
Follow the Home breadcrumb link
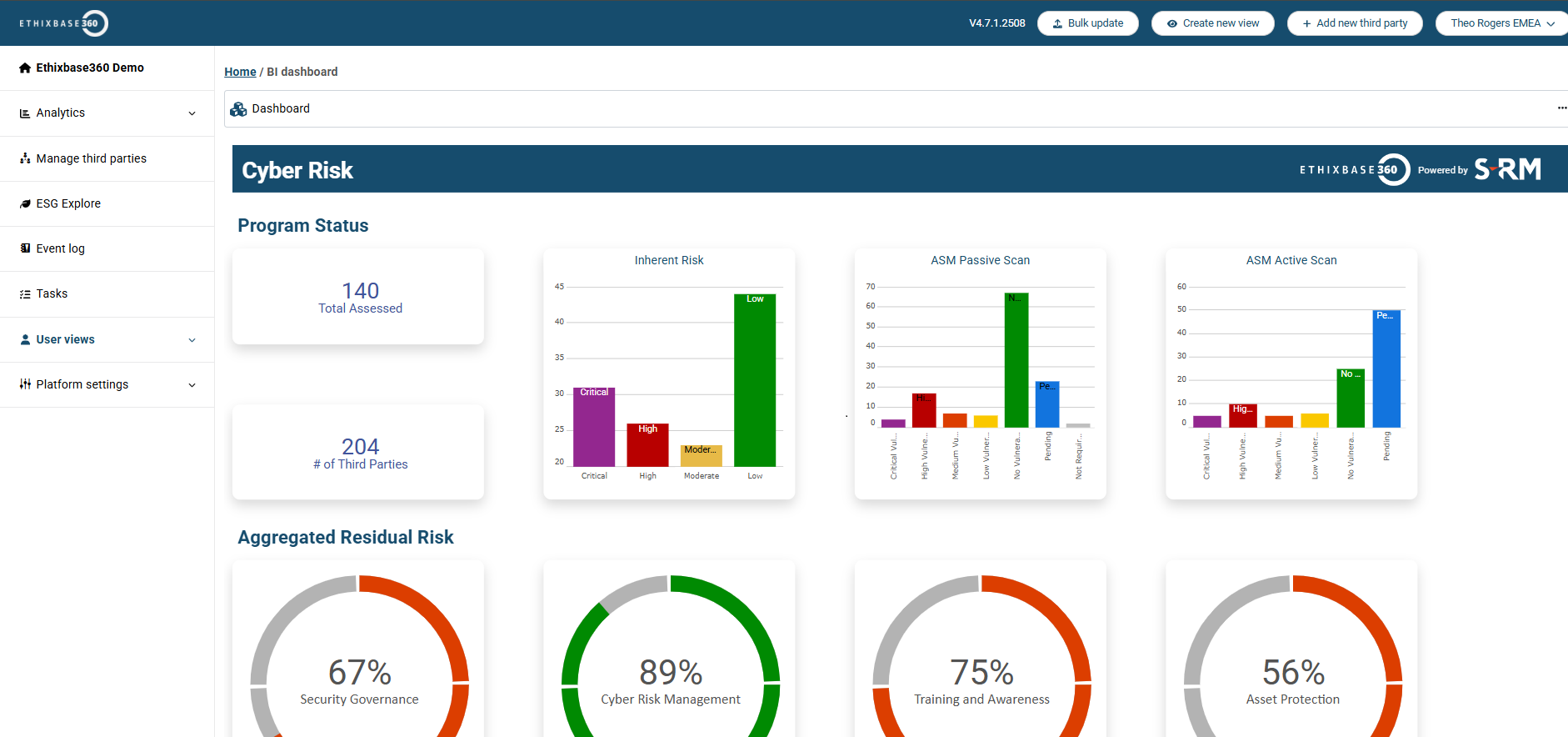coord(240,72)
